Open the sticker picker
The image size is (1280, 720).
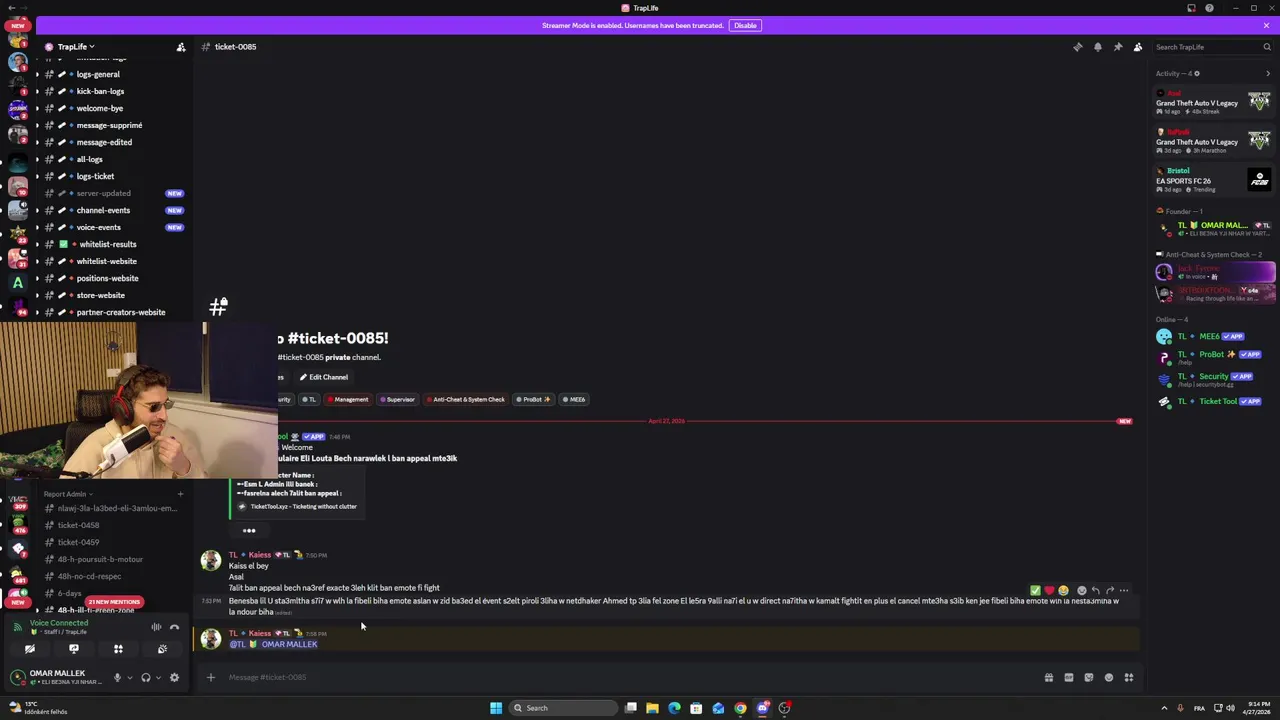coord(1088,677)
